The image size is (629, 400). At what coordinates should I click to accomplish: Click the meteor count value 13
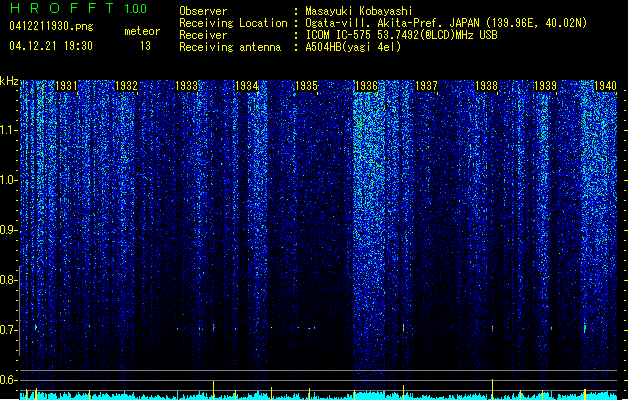[145, 46]
